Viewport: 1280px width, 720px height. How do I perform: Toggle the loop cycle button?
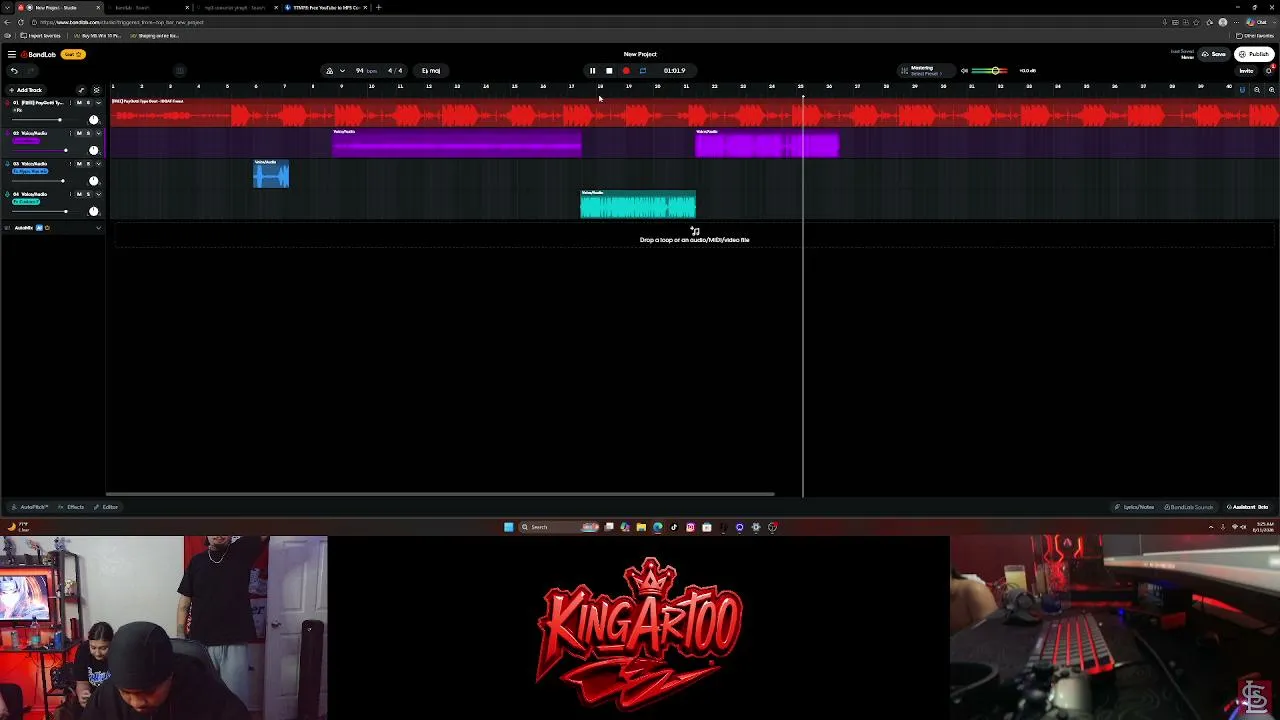click(642, 71)
